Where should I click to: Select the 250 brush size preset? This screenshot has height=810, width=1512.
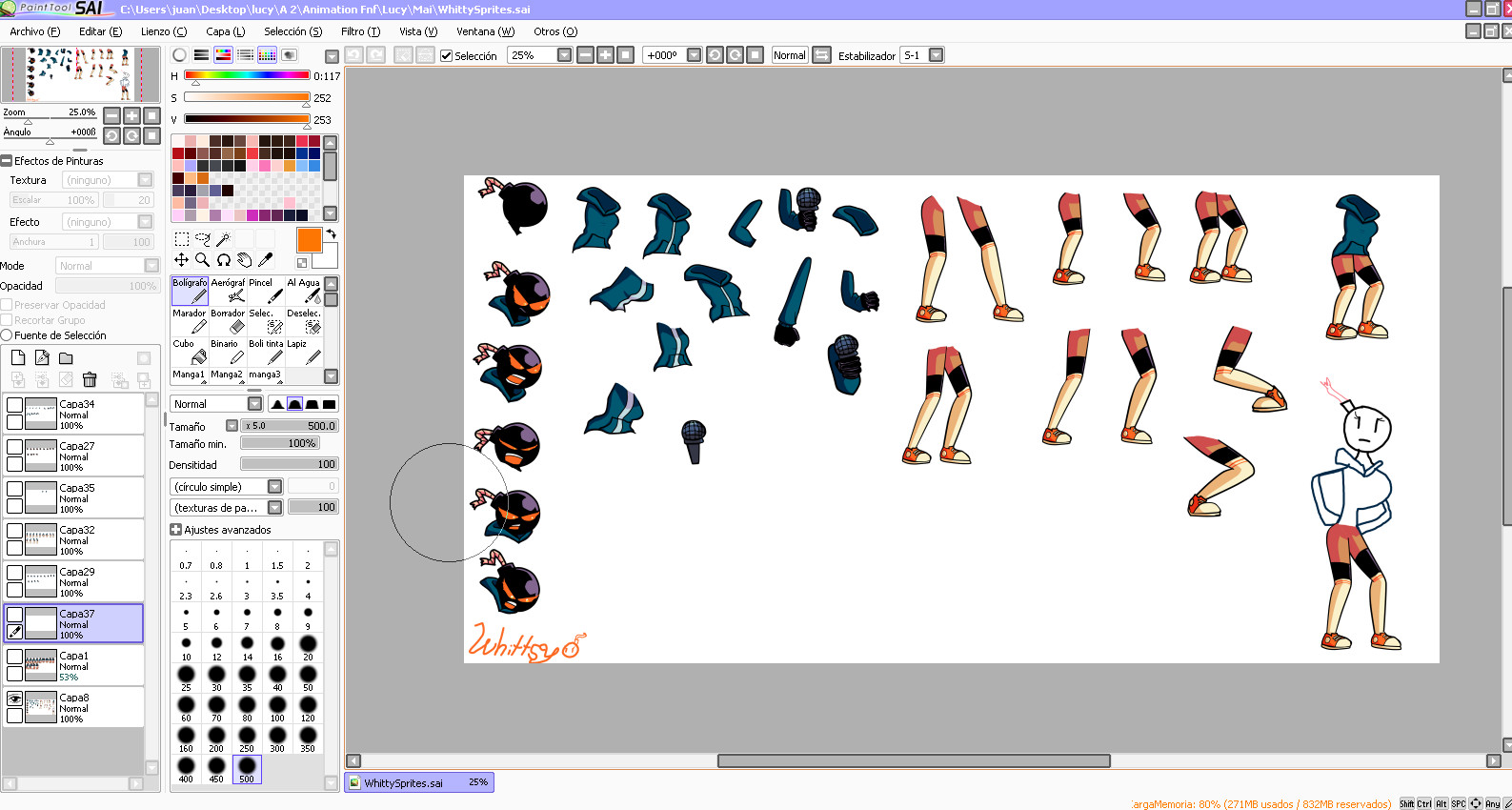coord(247,739)
